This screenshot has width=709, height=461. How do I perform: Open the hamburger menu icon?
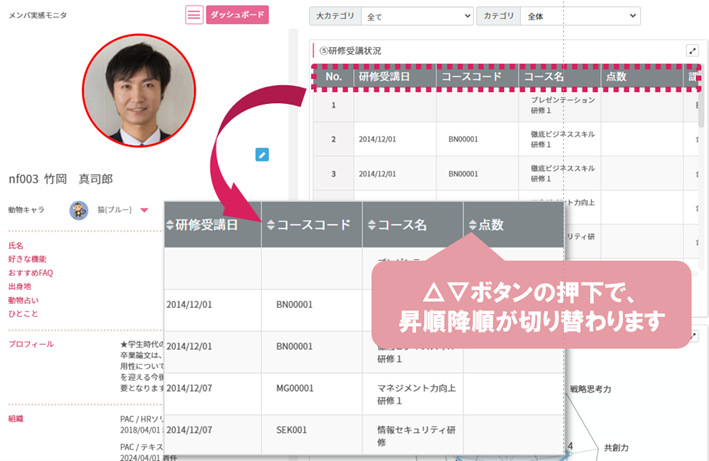[194, 15]
